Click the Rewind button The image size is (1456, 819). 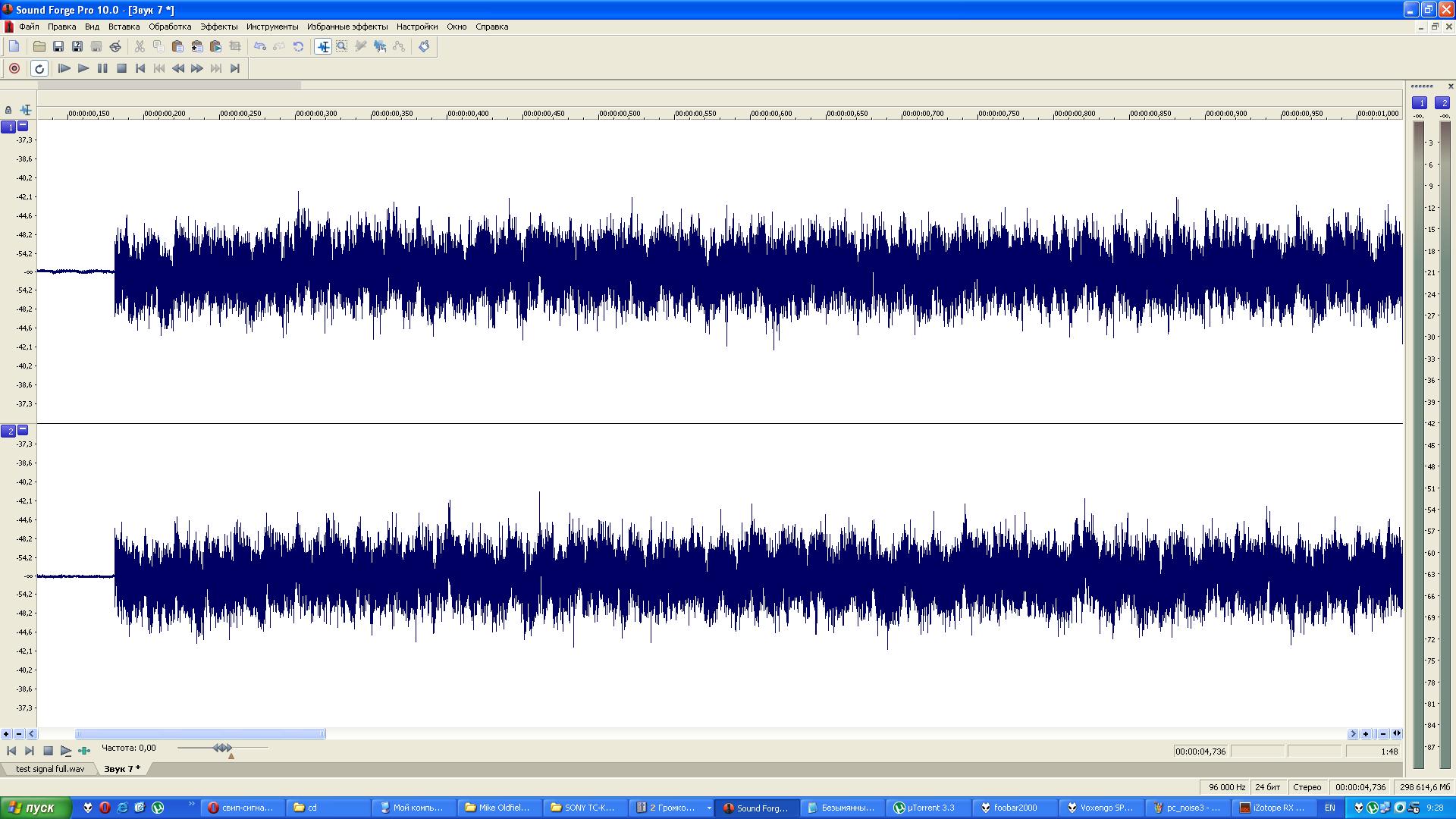point(178,68)
